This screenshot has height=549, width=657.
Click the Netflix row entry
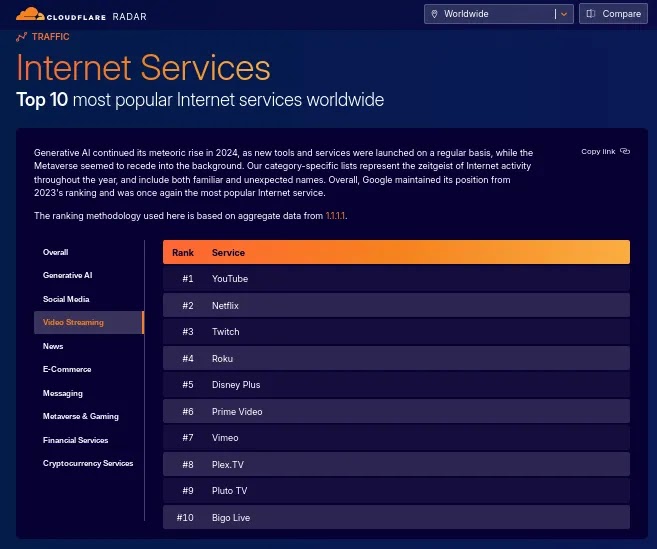click(396, 306)
